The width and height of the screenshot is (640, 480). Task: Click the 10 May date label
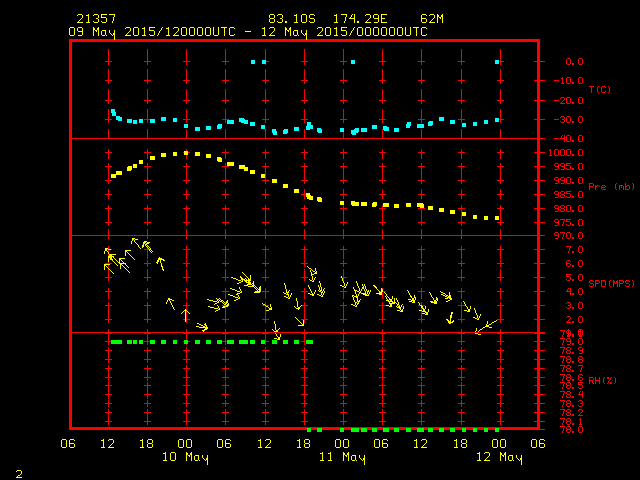[x=185, y=457]
